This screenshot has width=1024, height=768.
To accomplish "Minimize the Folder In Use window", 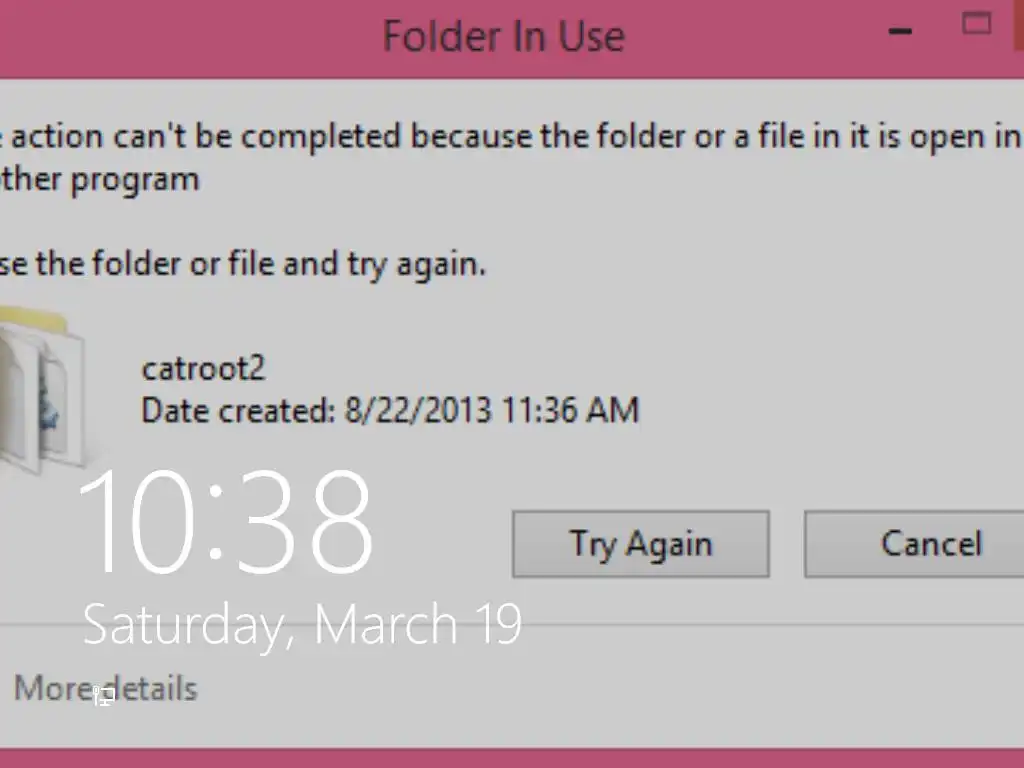I will (899, 31).
